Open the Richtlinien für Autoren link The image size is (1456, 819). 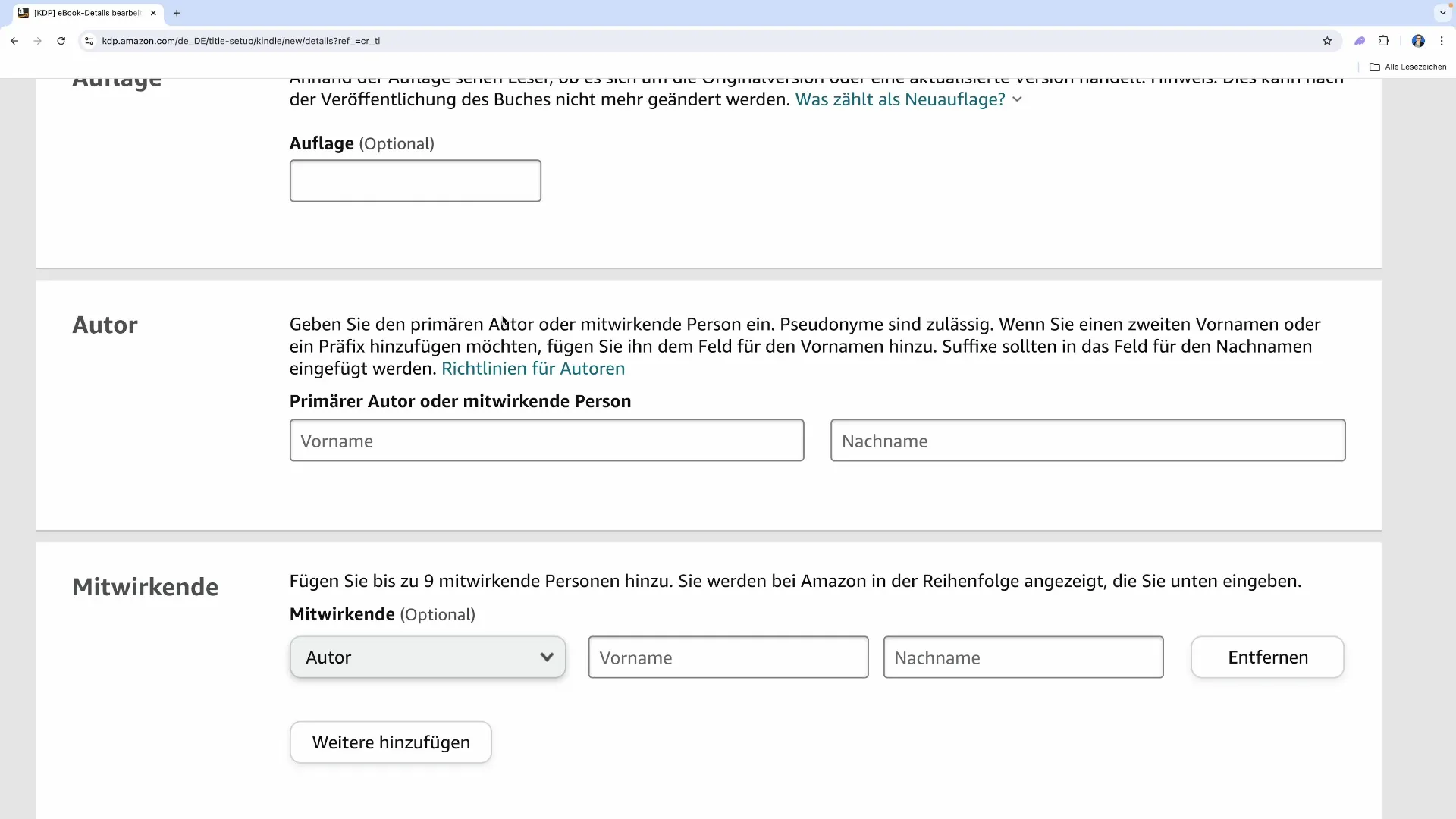pos(533,369)
